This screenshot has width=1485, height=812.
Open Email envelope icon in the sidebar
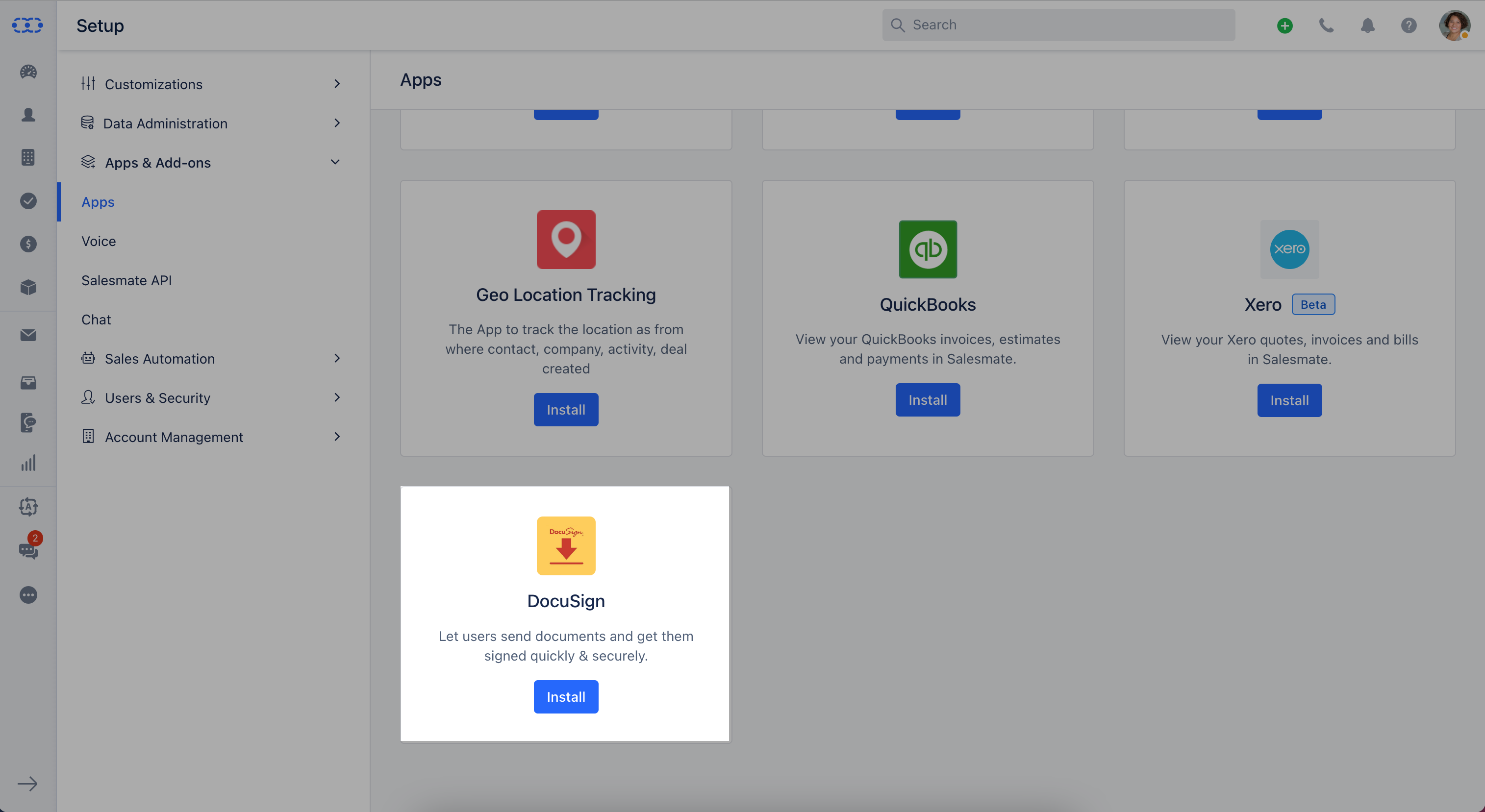(x=28, y=335)
